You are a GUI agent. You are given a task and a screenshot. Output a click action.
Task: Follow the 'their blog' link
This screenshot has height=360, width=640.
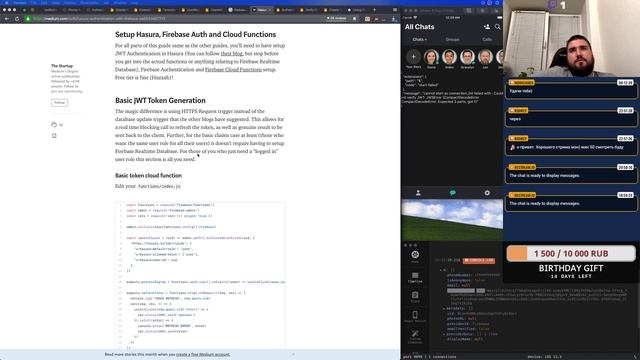point(231,53)
